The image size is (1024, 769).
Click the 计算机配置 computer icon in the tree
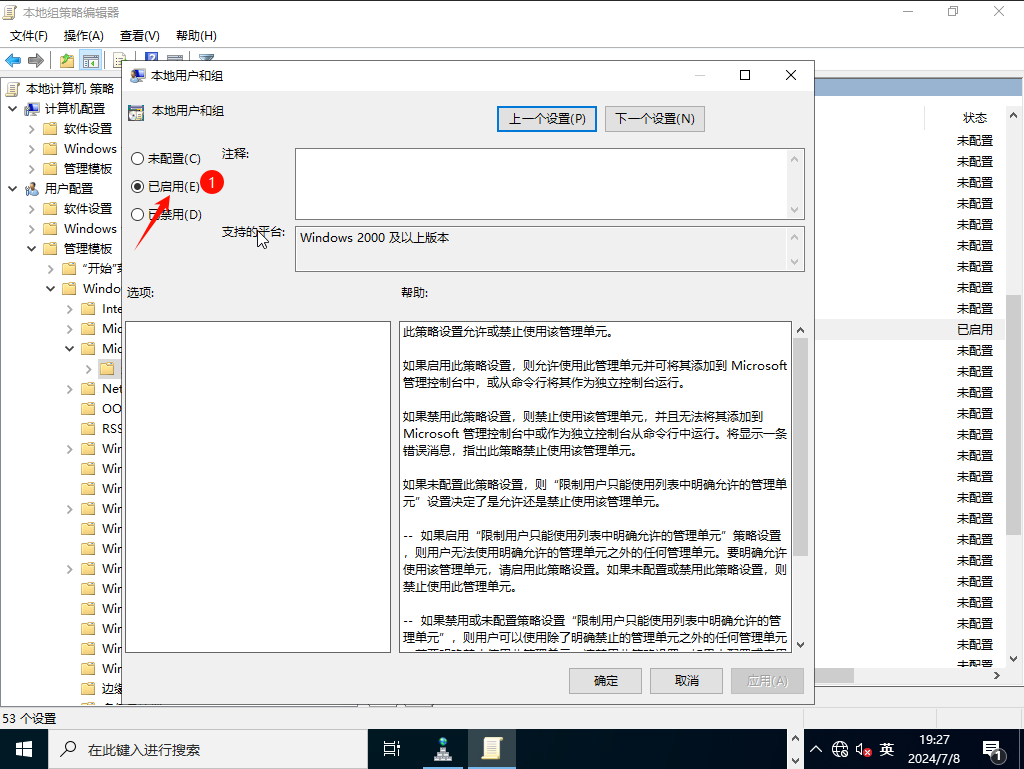(32, 108)
